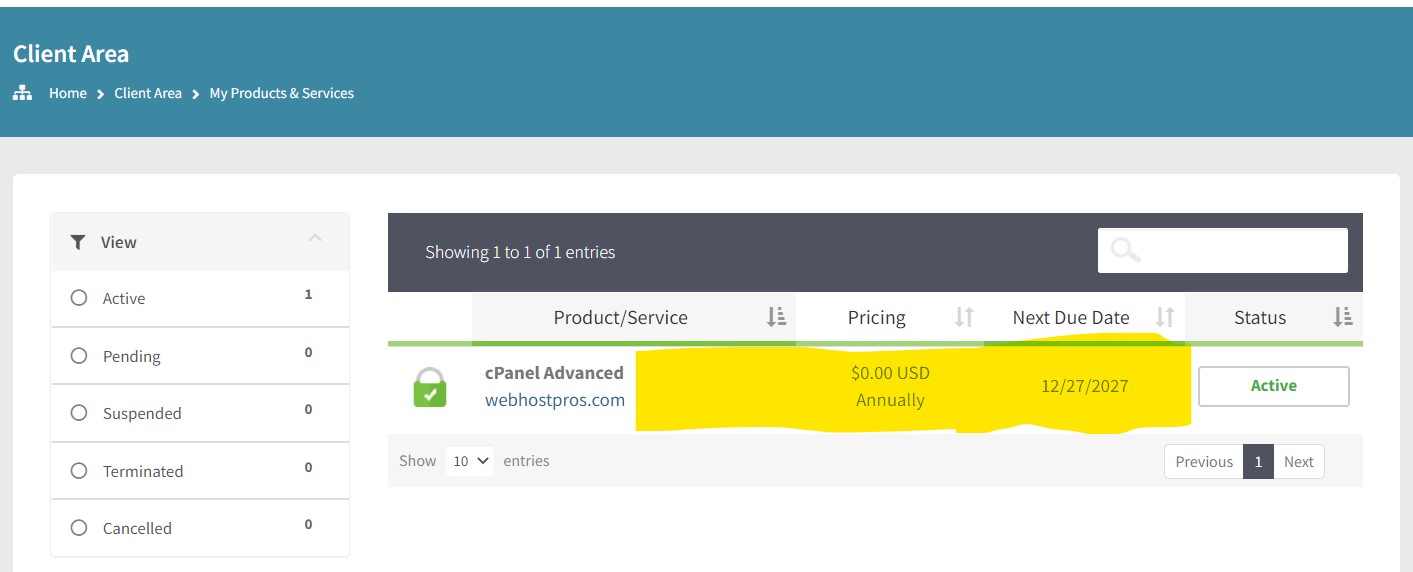
Task: Open the webhostpros.com domain link
Action: (555, 400)
